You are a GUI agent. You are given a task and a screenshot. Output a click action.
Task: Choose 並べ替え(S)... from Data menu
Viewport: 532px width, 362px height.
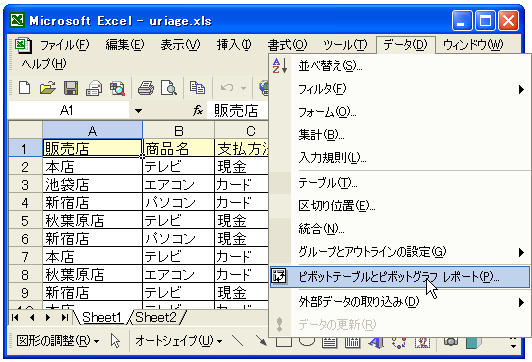(400, 66)
